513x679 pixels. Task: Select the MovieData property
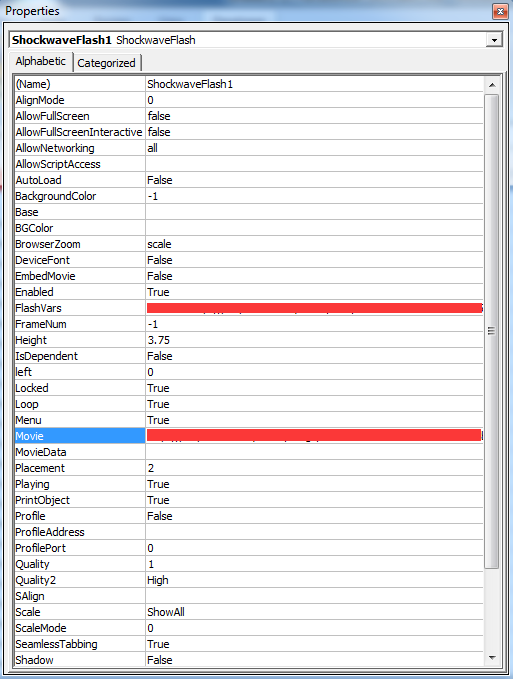click(x=80, y=453)
